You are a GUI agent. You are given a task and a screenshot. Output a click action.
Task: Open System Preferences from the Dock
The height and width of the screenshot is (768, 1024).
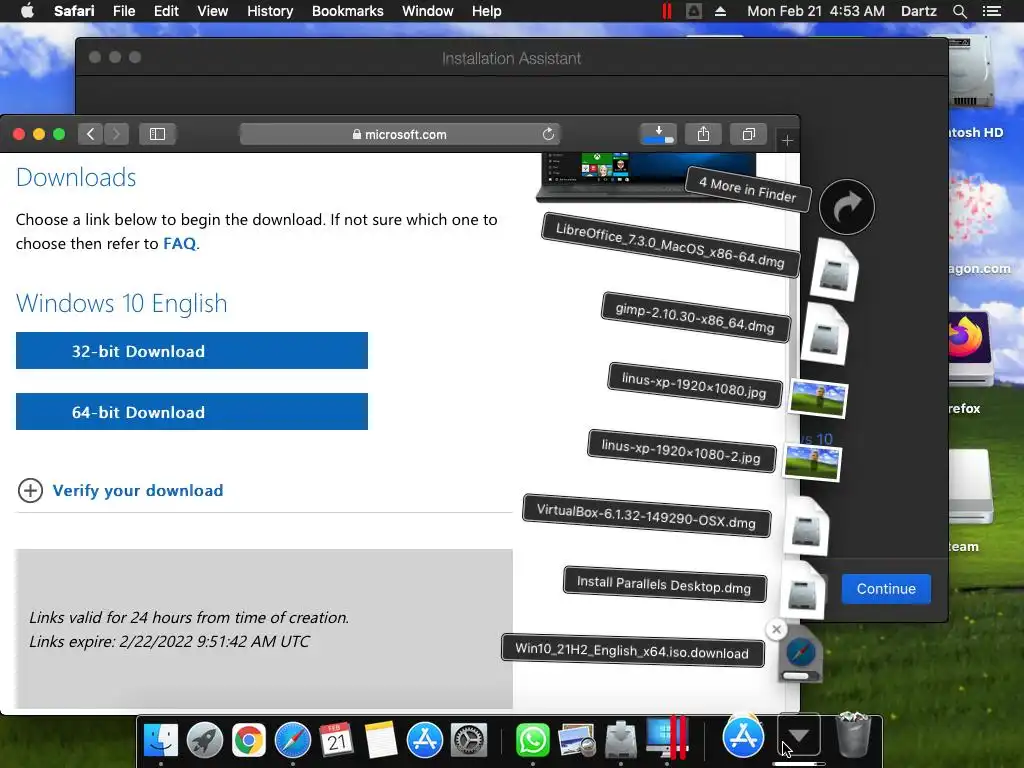tap(469, 740)
